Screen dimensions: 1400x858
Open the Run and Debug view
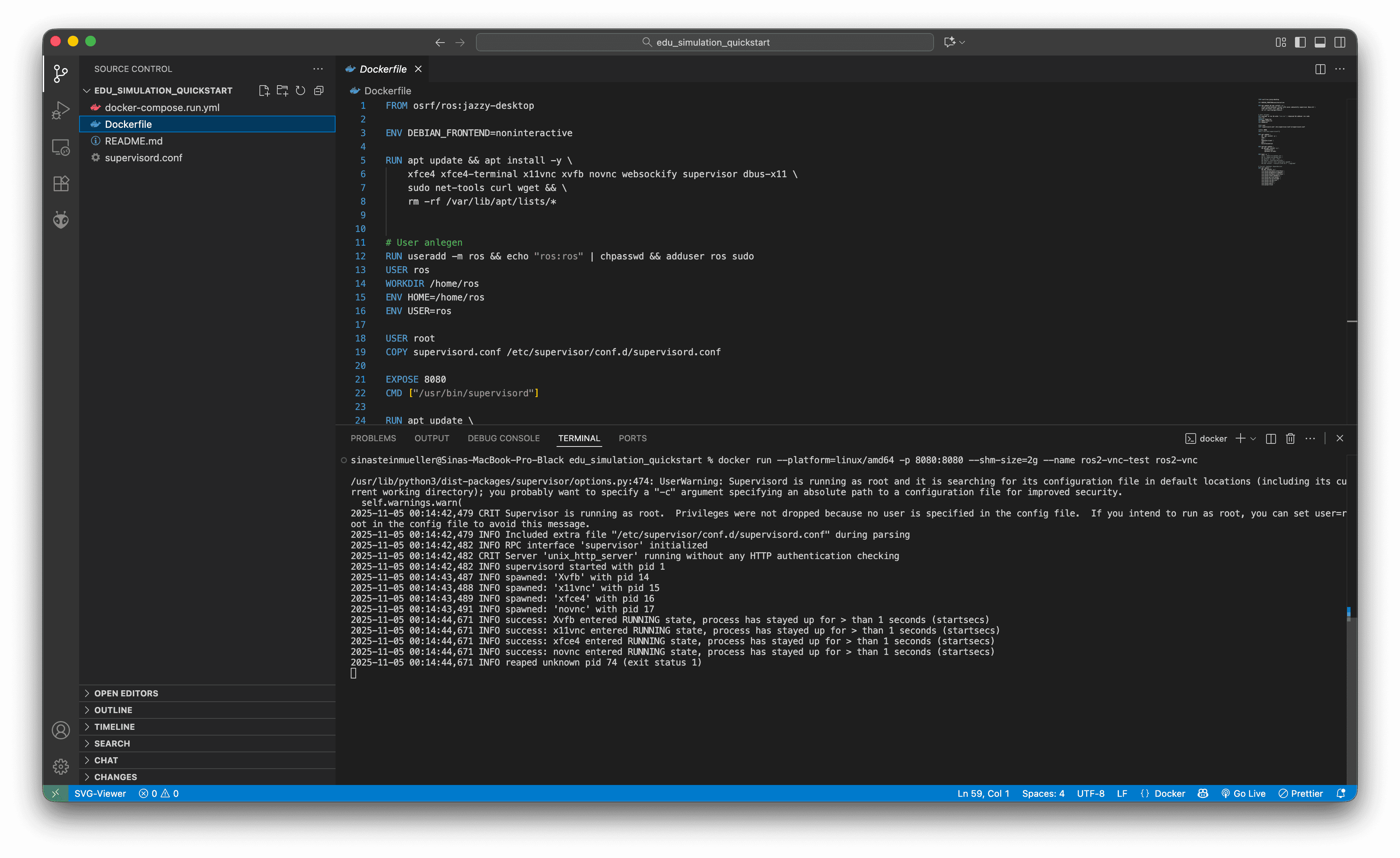pos(61,110)
